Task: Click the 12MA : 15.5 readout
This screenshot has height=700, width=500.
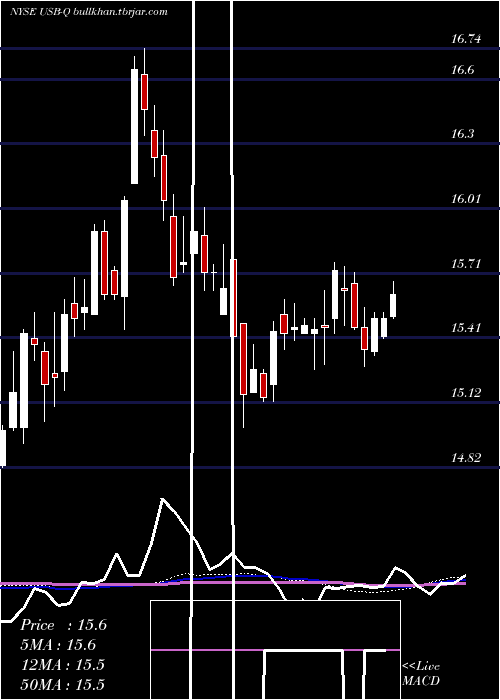Action: (x=62, y=665)
